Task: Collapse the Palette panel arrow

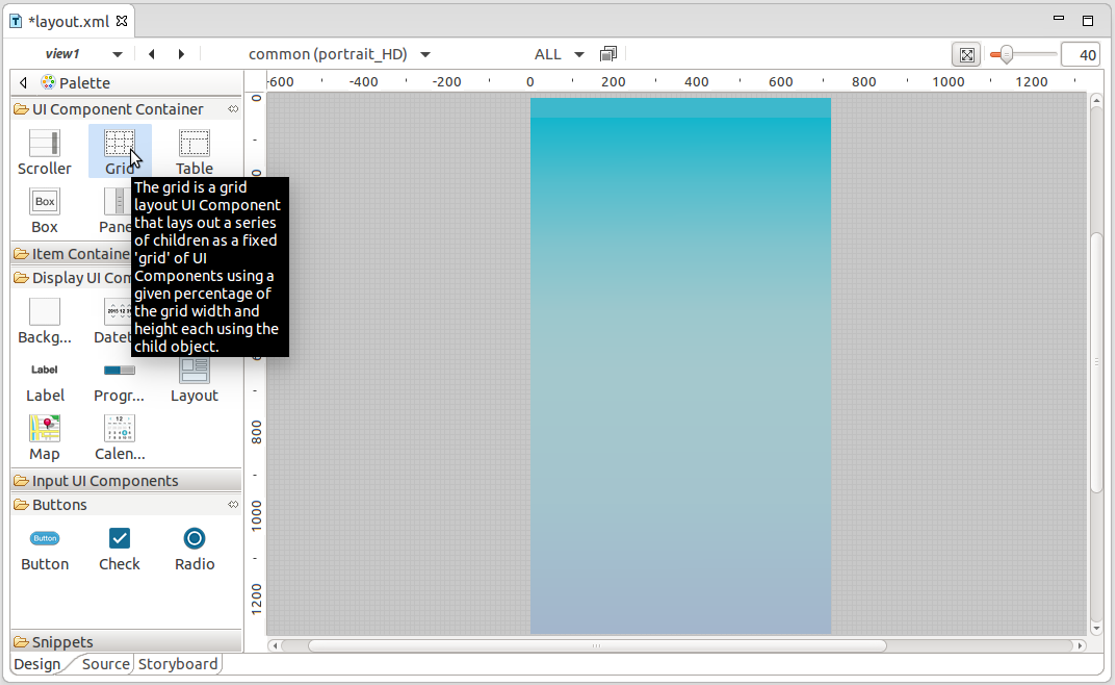Action: coord(24,83)
